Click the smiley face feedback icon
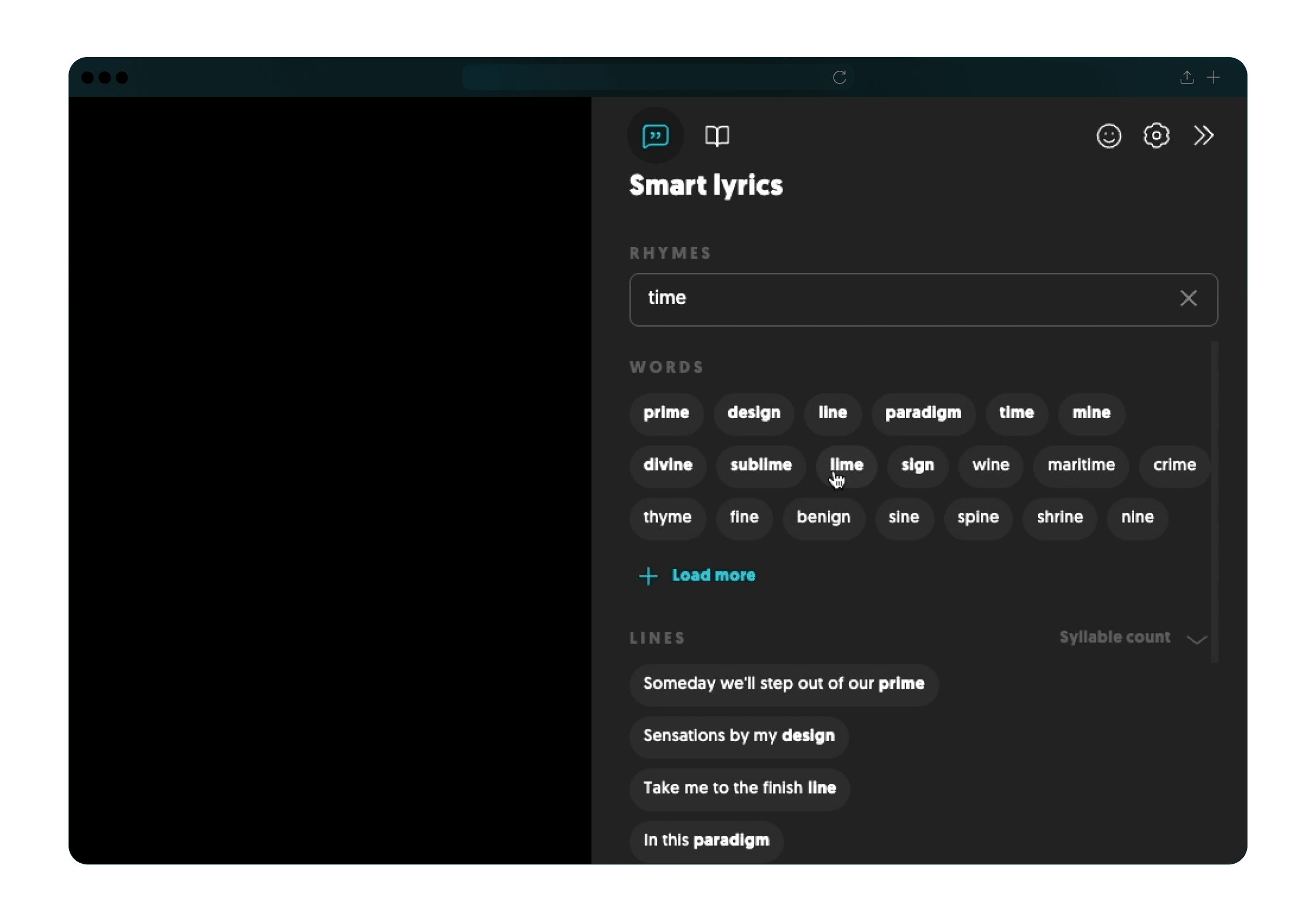This screenshot has height=922, width=1316. (x=1108, y=136)
